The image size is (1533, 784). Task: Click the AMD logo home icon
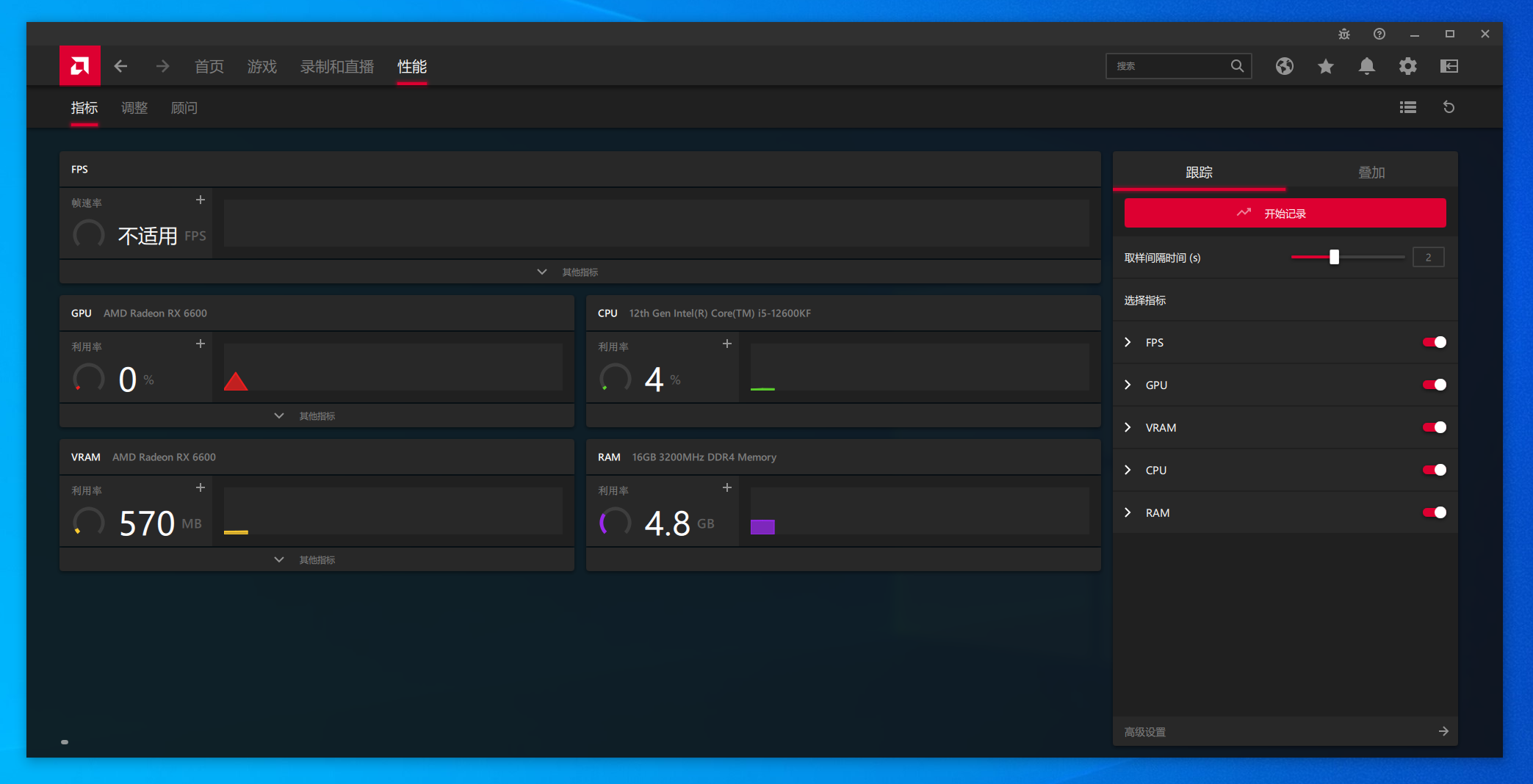point(80,66)
